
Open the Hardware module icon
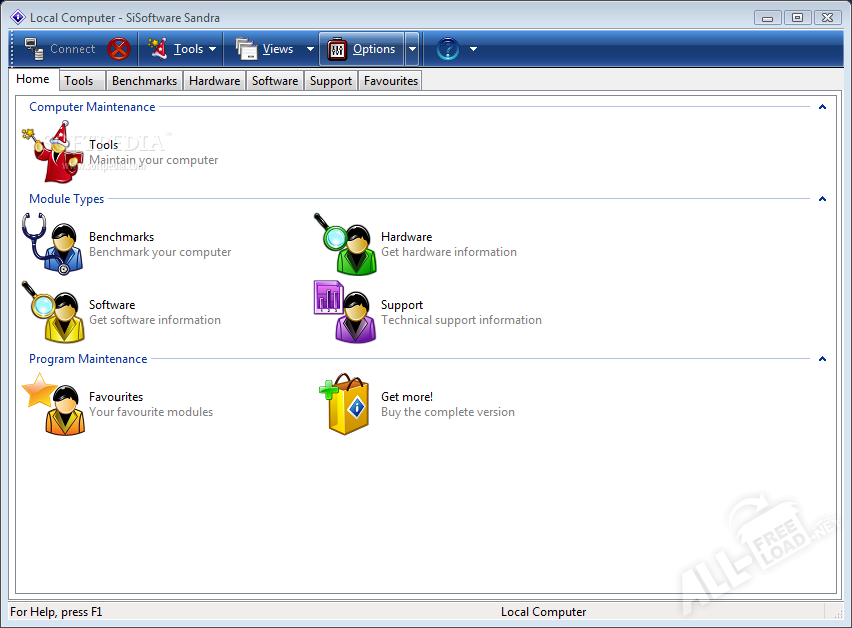[343, 244]
